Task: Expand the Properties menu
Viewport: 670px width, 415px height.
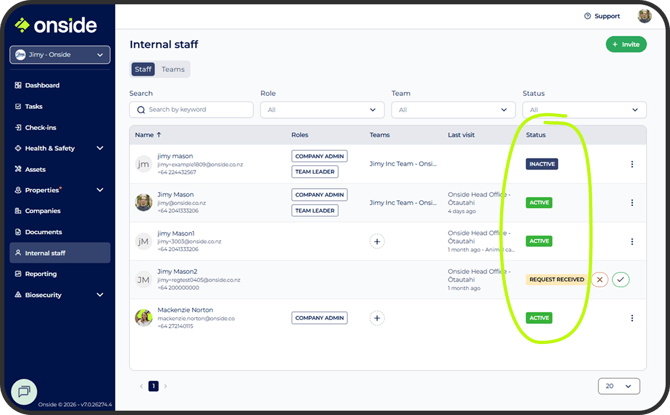Action: pyautogui.click(x=59, y=190)
